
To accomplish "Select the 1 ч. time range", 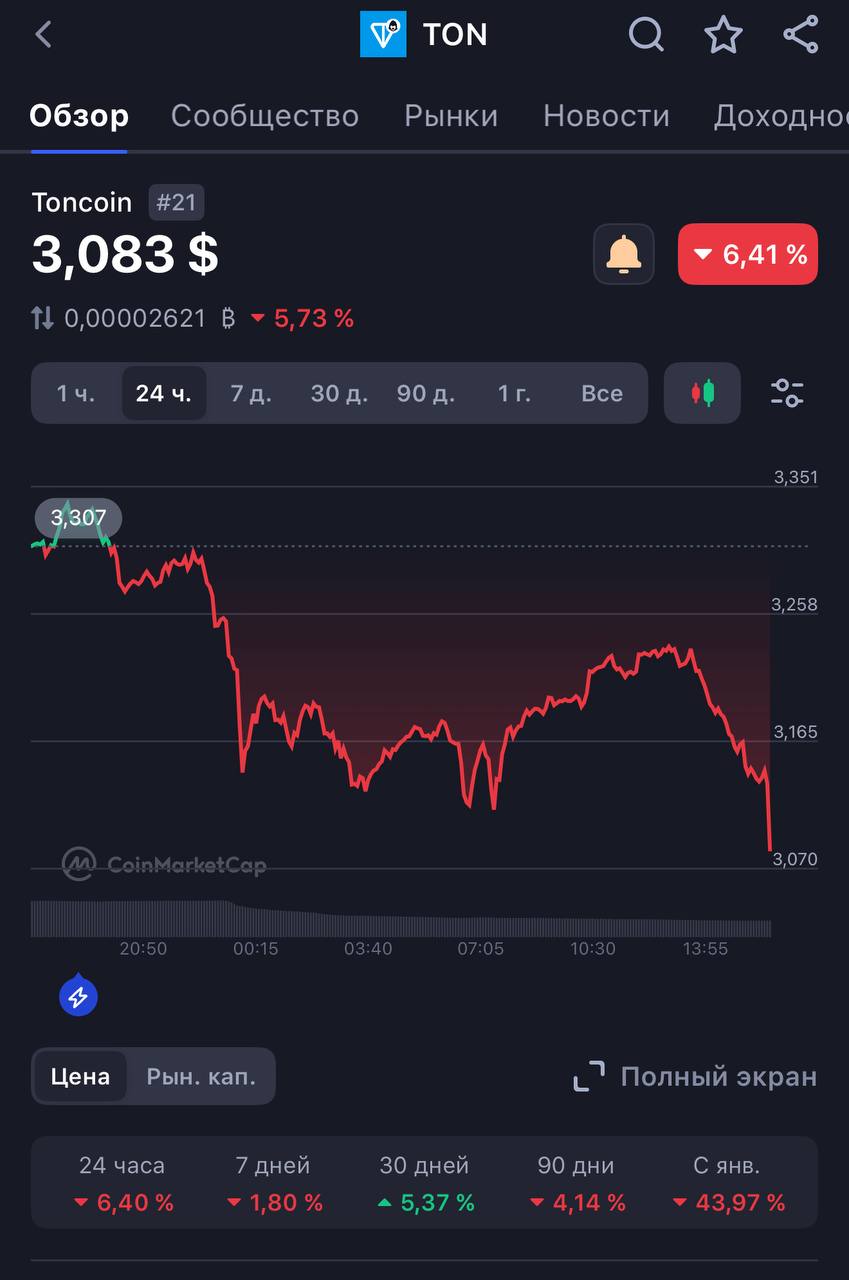I will click(x=76, y=393).
